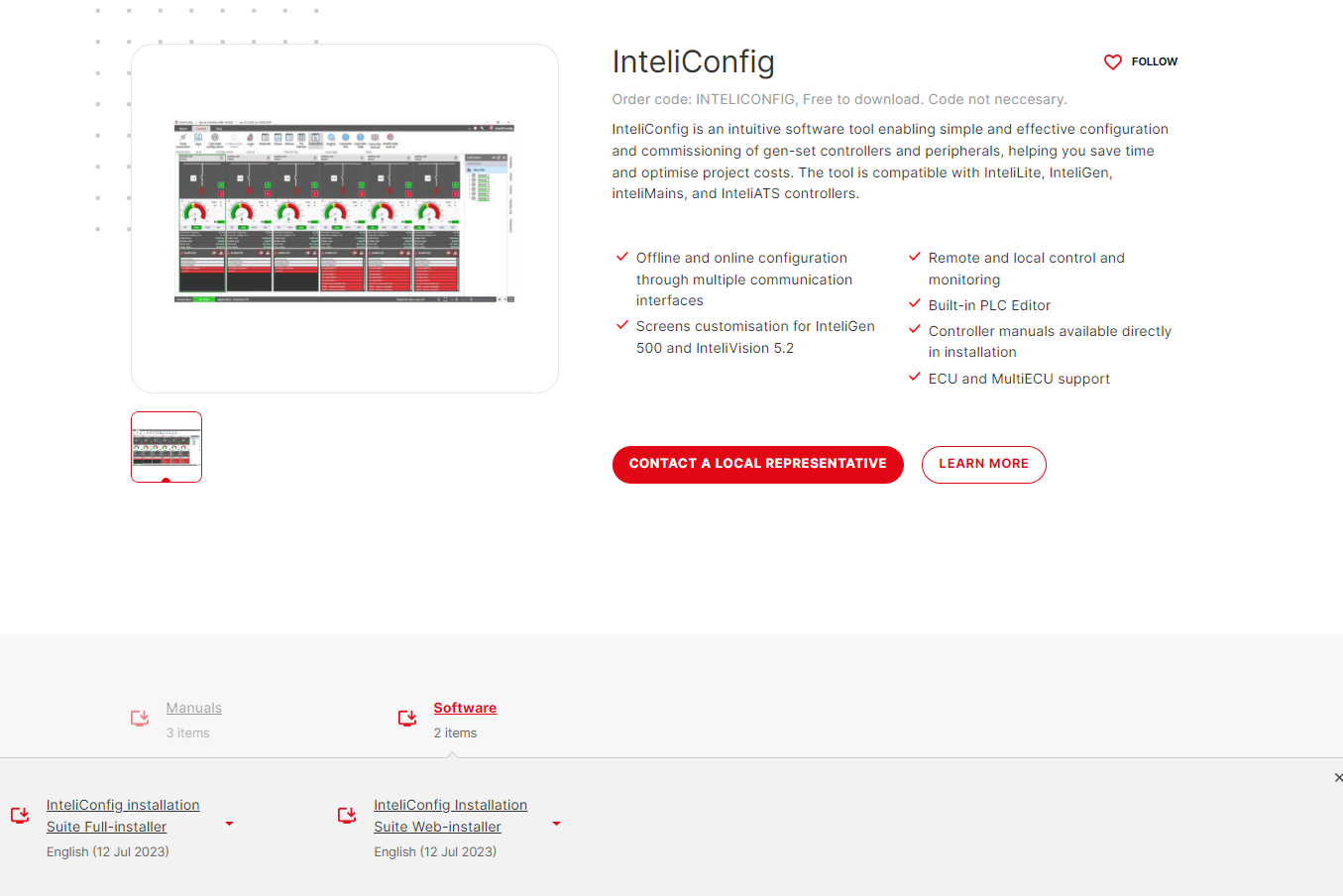Switch to the Manuals tab
This screenshot has height=896, width=1343.
(193, 707)
